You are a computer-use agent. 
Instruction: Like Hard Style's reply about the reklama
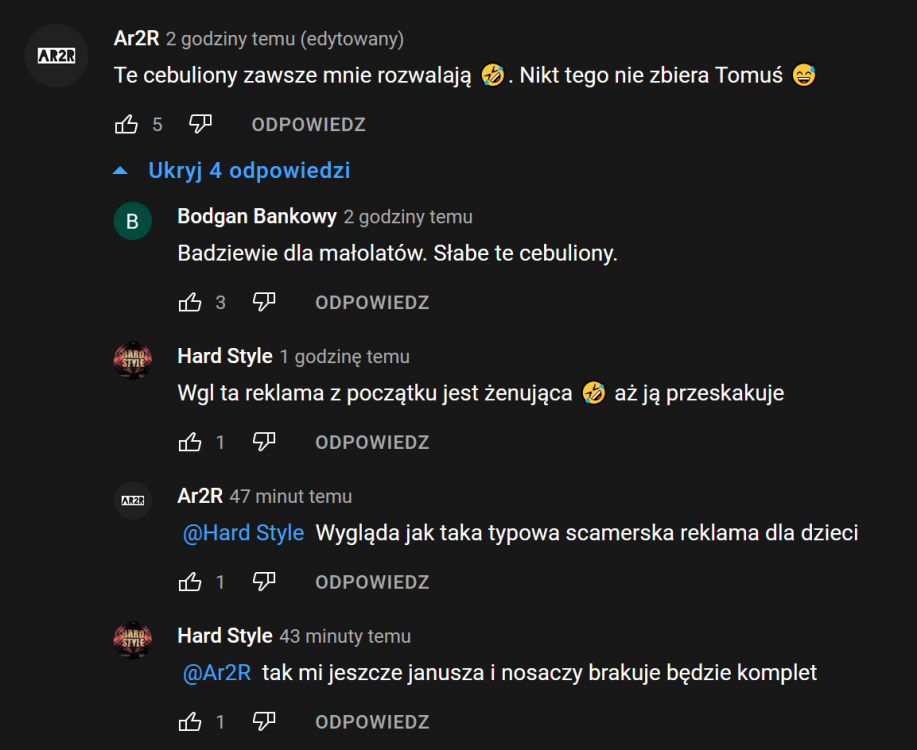click(x=190, y=442)
